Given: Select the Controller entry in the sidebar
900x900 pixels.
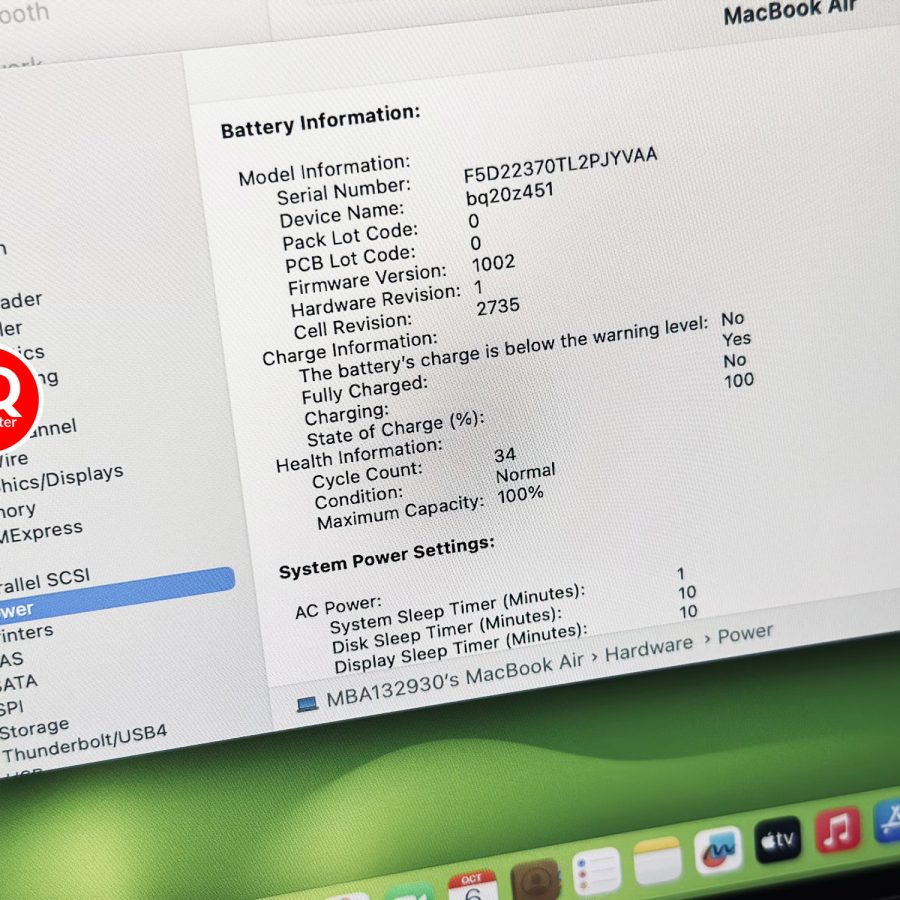Looking at the screenshot, I should point(11,328).
